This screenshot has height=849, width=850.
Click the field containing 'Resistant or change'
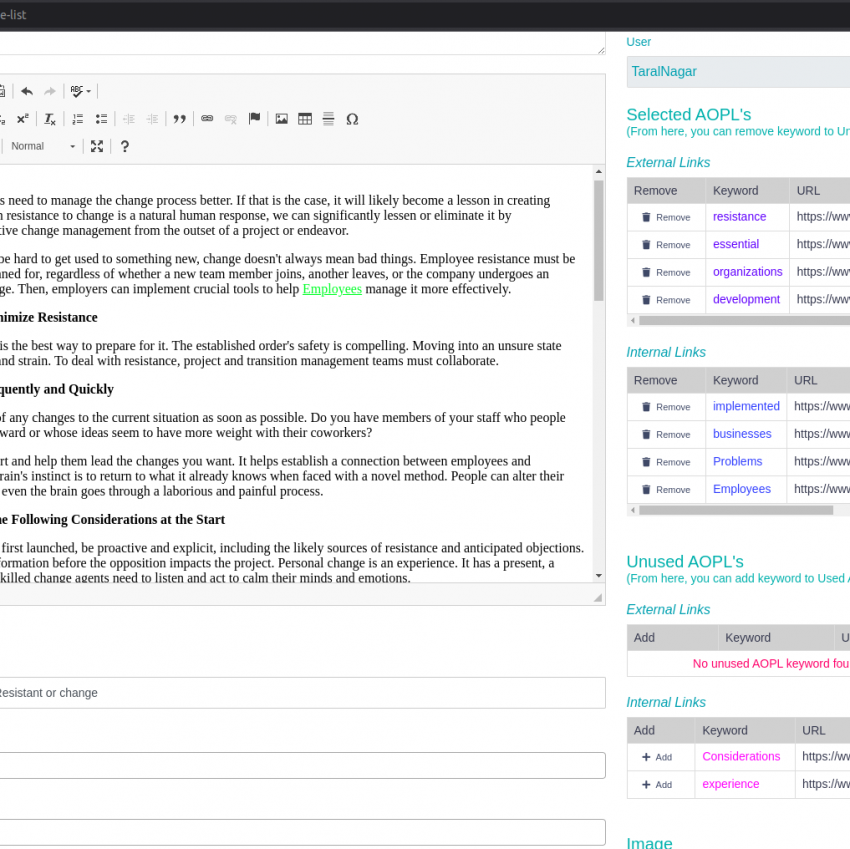(x=301, y=693)
